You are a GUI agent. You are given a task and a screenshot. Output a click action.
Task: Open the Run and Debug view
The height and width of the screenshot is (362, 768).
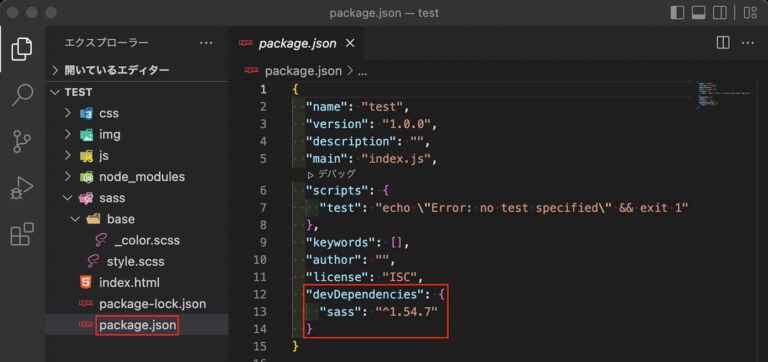pos(22,188)
